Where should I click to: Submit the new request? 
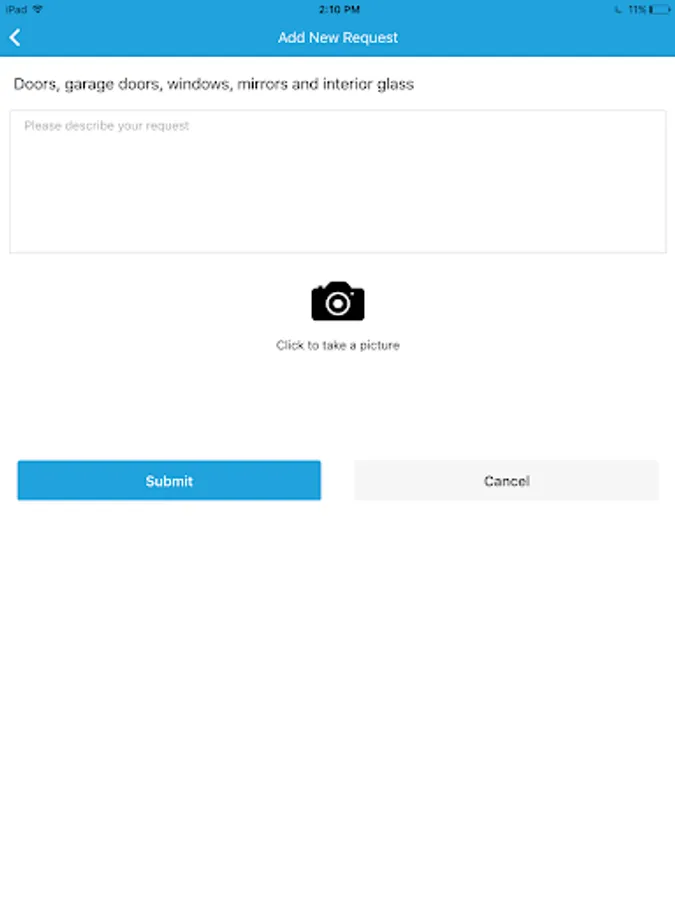pos(169,480)
